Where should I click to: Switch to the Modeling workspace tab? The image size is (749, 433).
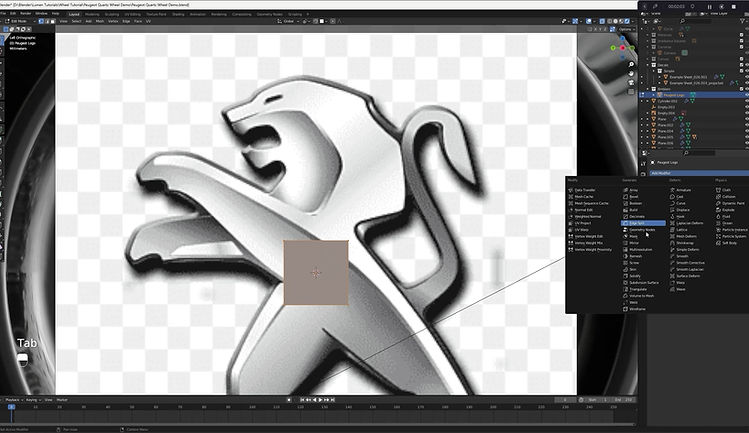click(92, 14)
